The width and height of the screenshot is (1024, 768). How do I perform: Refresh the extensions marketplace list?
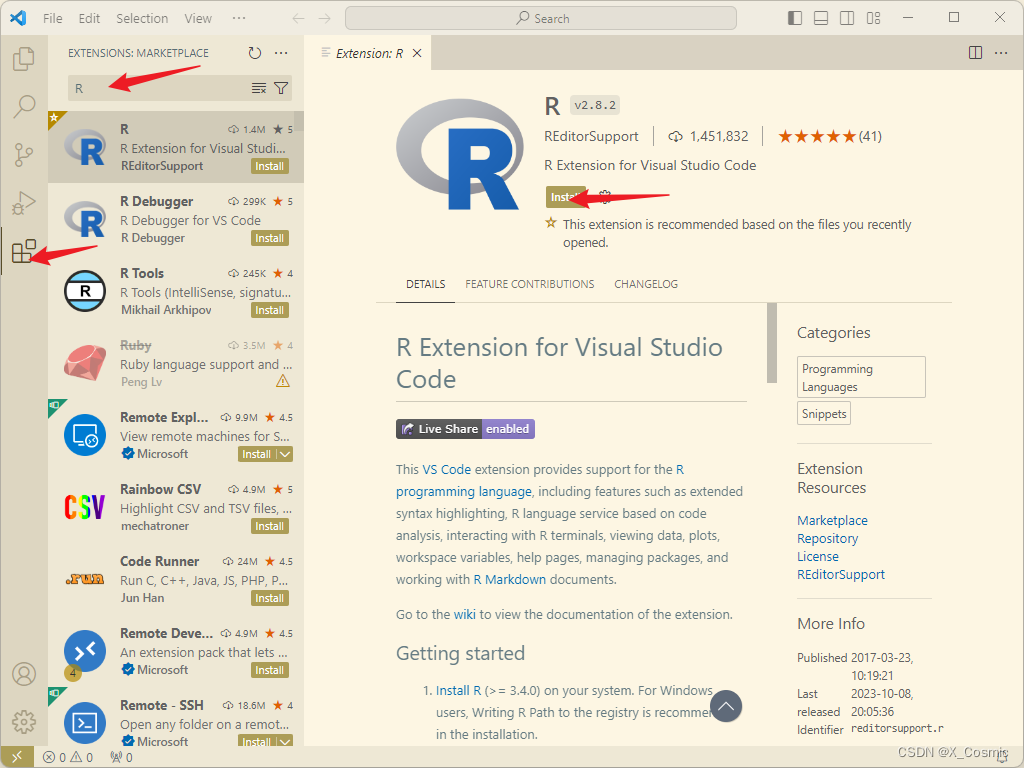pyautogui.click(x=255, y=53)
